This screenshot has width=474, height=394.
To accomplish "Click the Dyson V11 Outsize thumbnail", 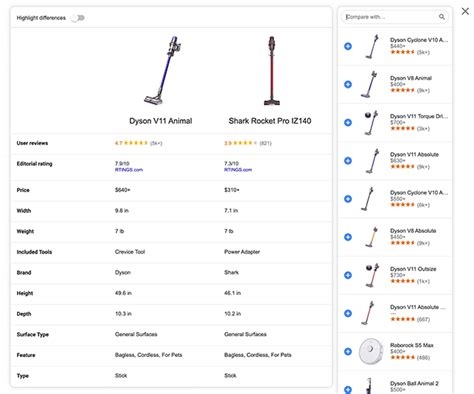I will click(372, 275).
